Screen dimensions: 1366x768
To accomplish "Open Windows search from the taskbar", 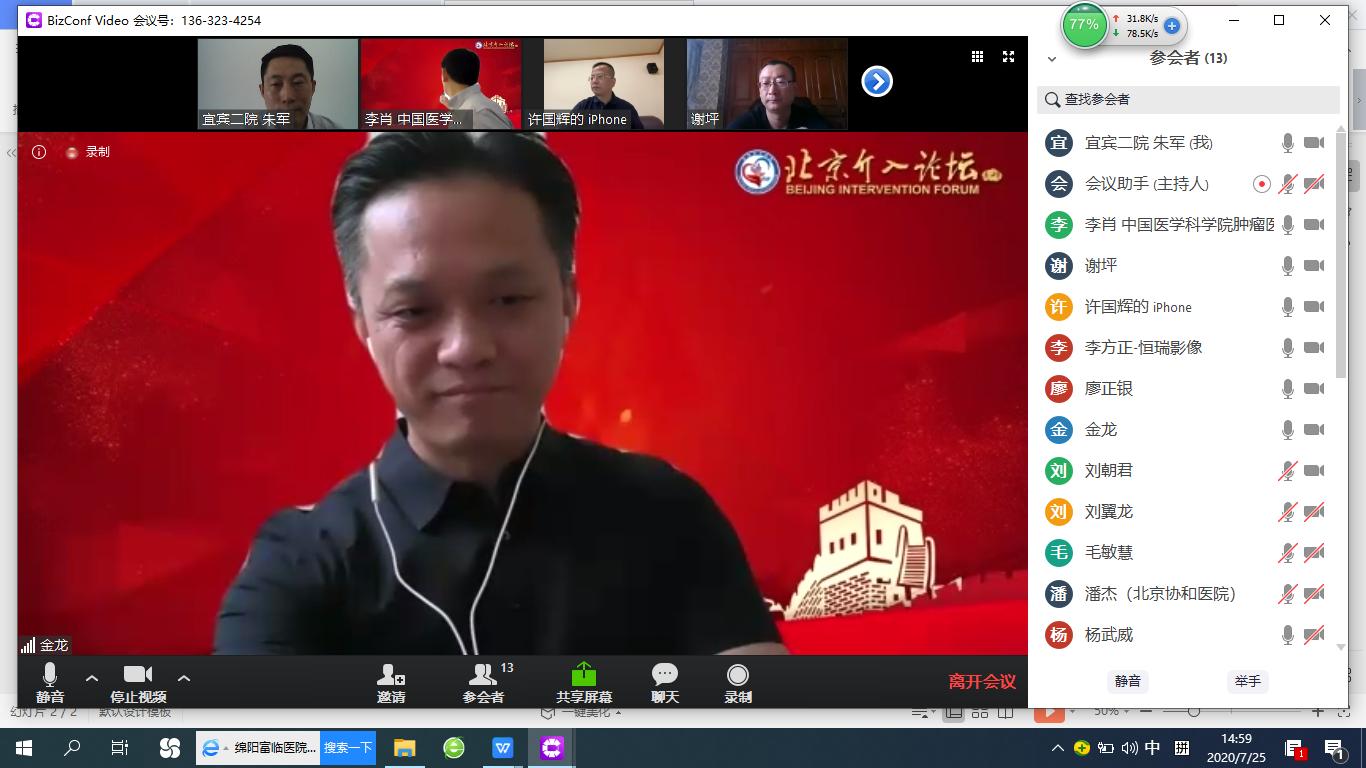I will pyautogui.click(x=72, y=748).
